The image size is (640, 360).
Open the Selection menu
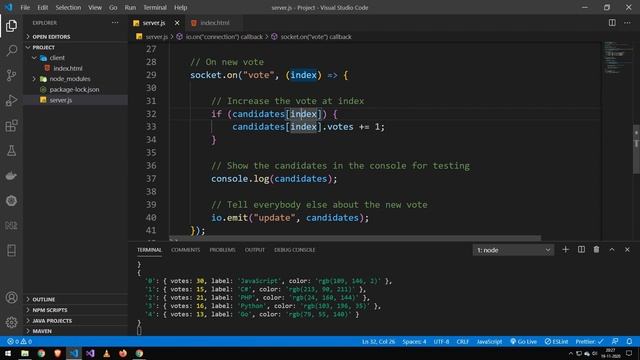pos(68,7)
